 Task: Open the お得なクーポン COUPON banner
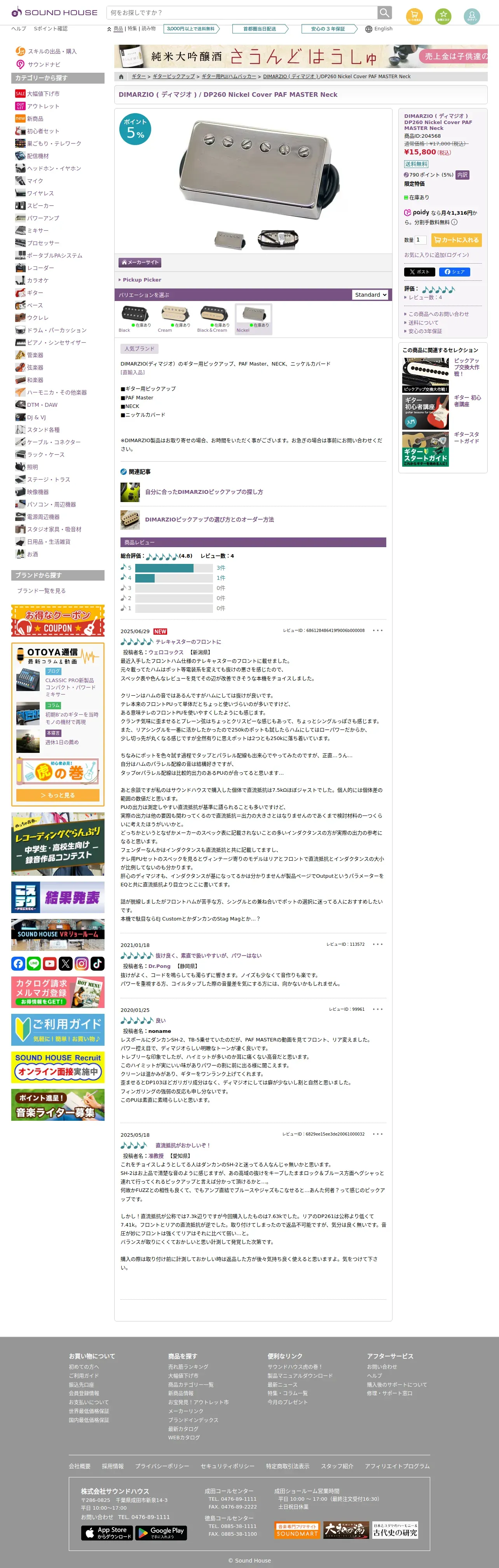(x=58, y=620)
